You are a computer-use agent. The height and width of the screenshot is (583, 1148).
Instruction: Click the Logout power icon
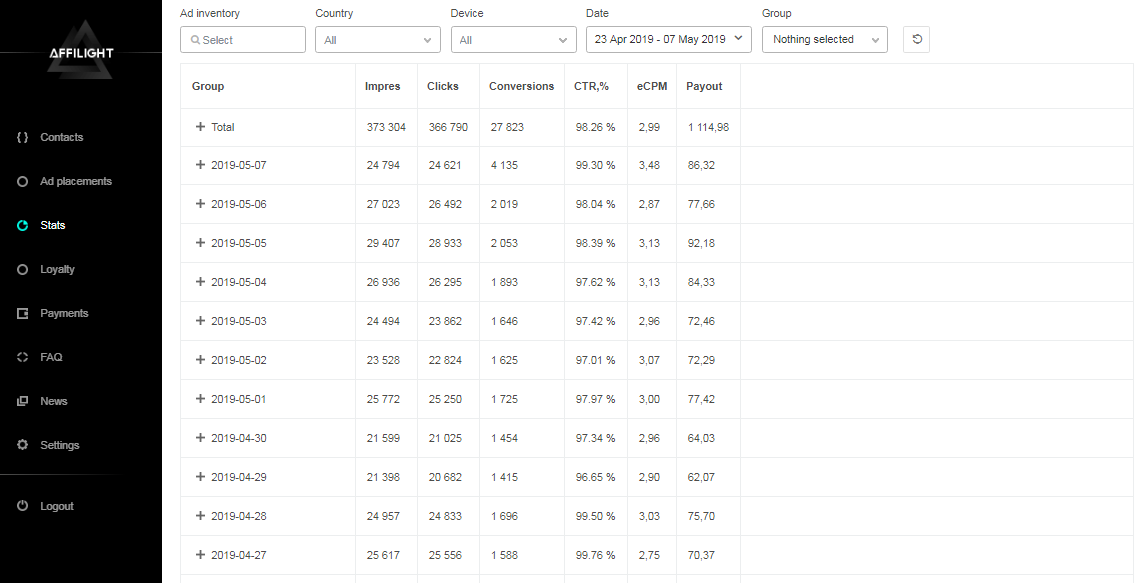click(x=22, y=506)
